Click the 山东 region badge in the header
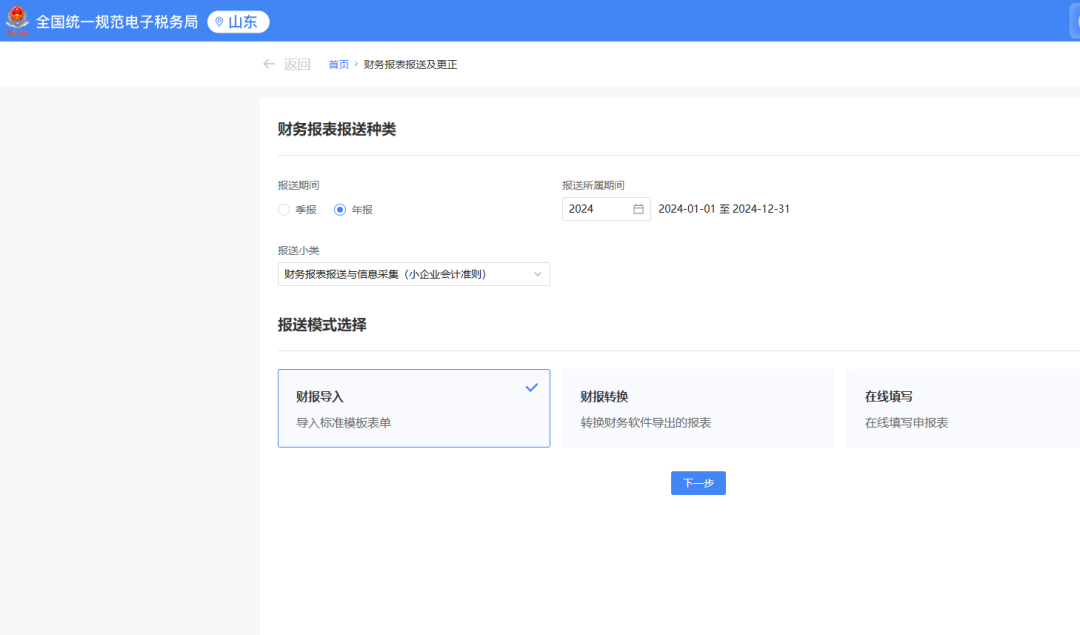This screenshot has height=635, width=1080. click(238, 21)
